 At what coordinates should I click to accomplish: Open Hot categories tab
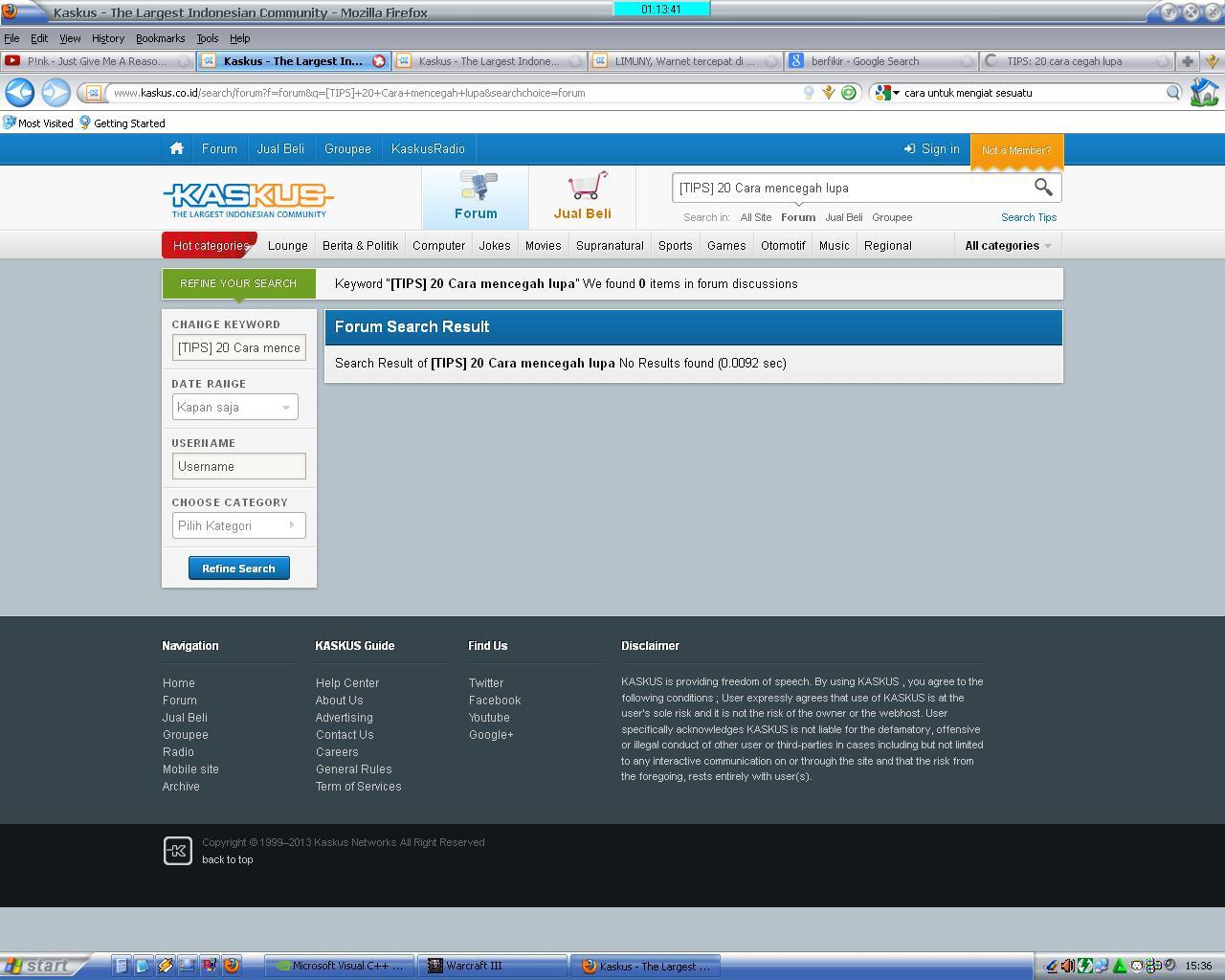[x=211, y=245]
